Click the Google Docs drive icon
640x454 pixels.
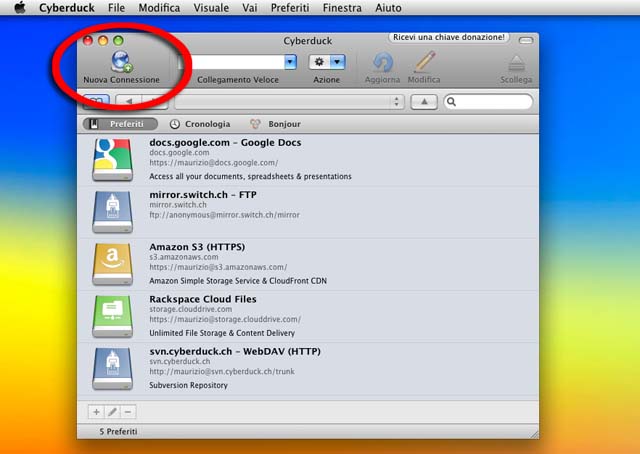pyautogui.click(x=113, y=160)
